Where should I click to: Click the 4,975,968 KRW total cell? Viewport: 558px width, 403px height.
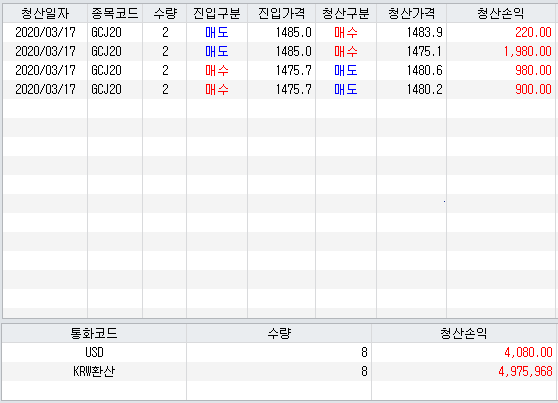click(464, 371)
